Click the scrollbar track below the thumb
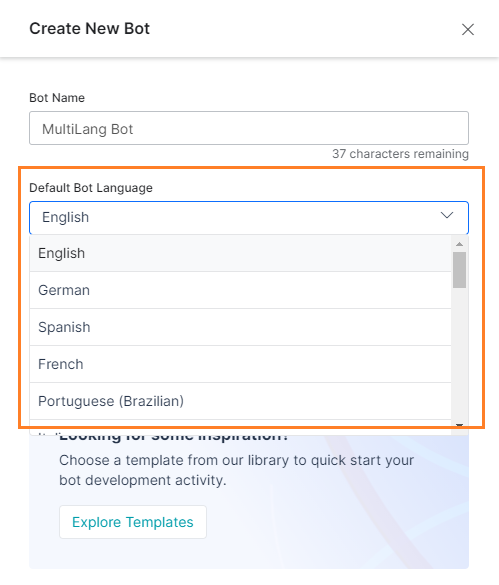499x585 pixels. coord(459,354)
